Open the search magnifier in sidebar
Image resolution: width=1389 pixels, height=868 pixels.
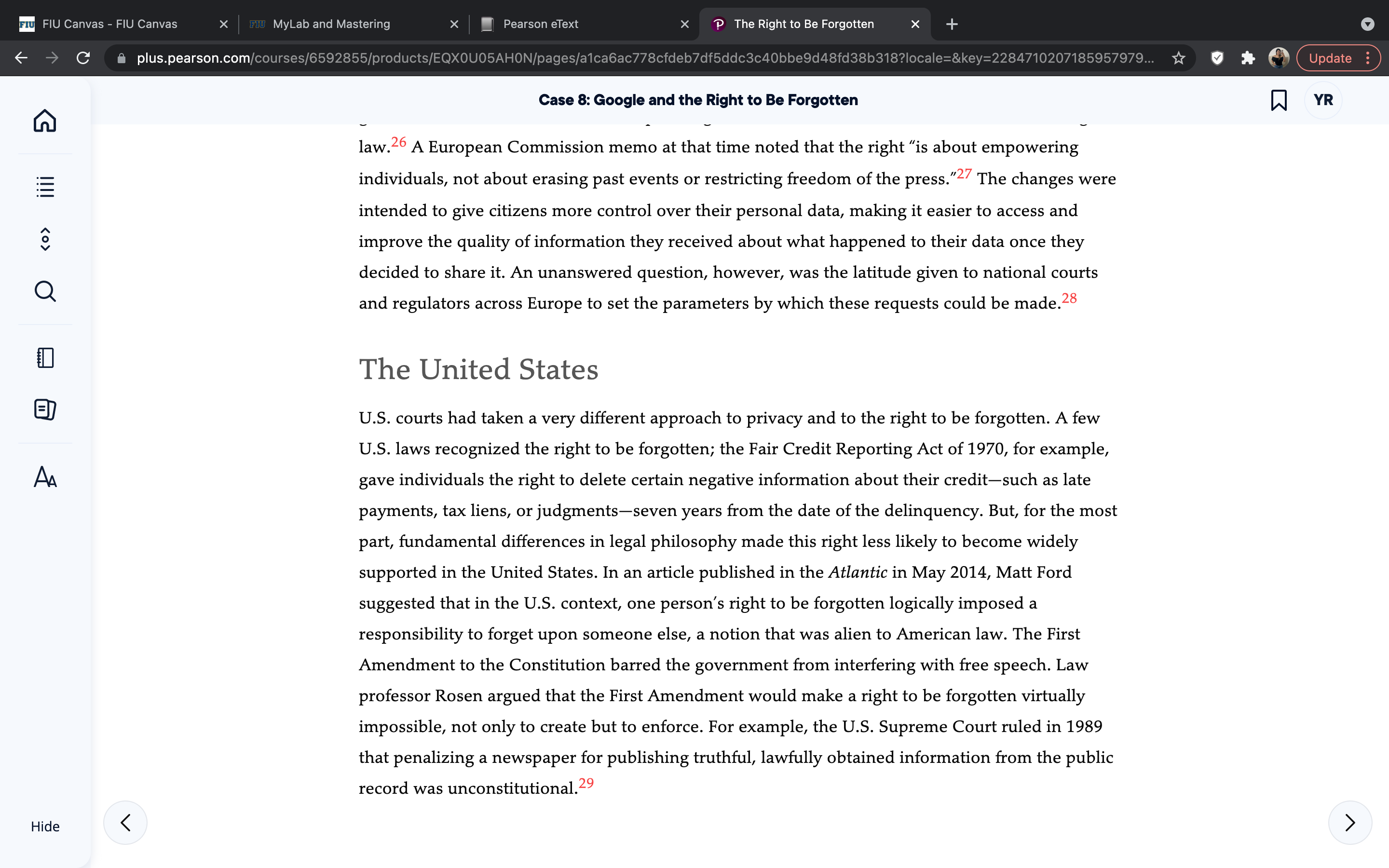click(x=45, y=292)
